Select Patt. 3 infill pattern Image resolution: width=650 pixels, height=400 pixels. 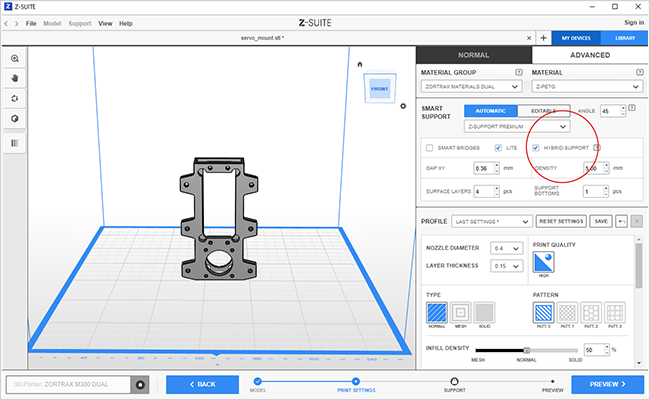(615, 313)
